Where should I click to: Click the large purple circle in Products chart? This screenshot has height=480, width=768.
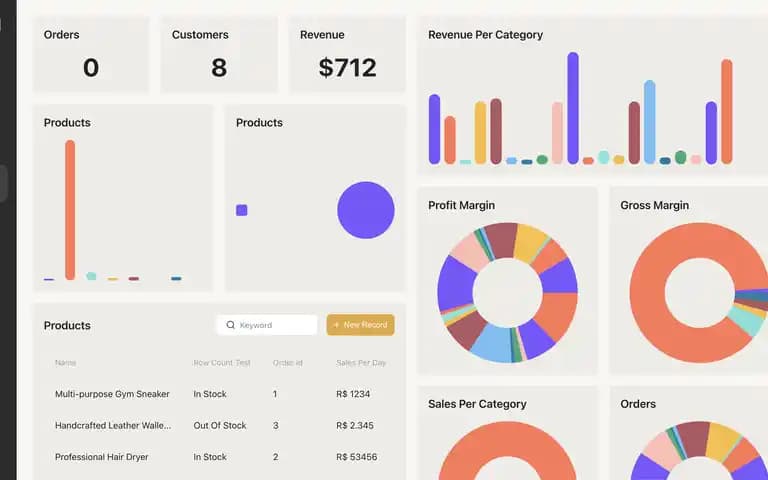coord(366,210)
